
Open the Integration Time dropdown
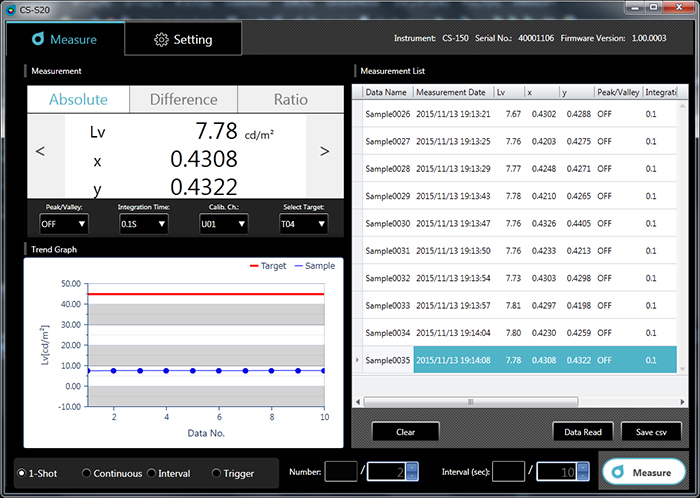pos(143,224)
